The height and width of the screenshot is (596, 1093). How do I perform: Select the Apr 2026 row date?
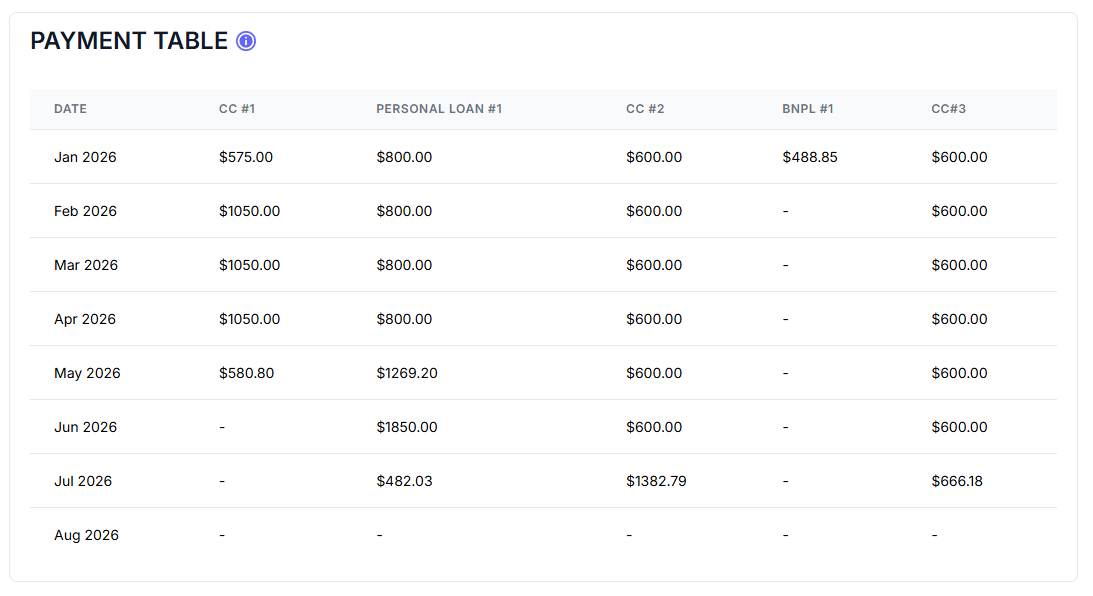point(85,319)
